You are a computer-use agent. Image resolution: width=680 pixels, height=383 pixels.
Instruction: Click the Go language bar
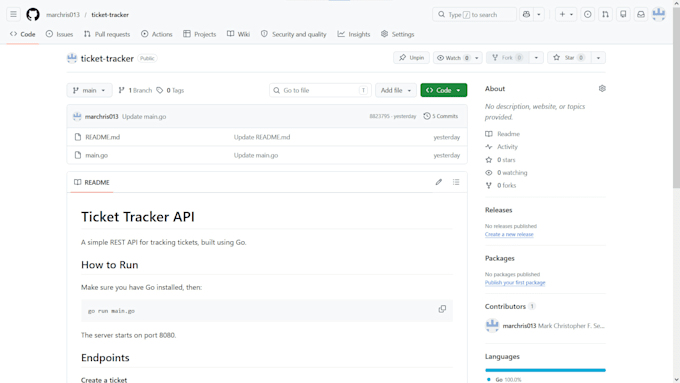545,370
